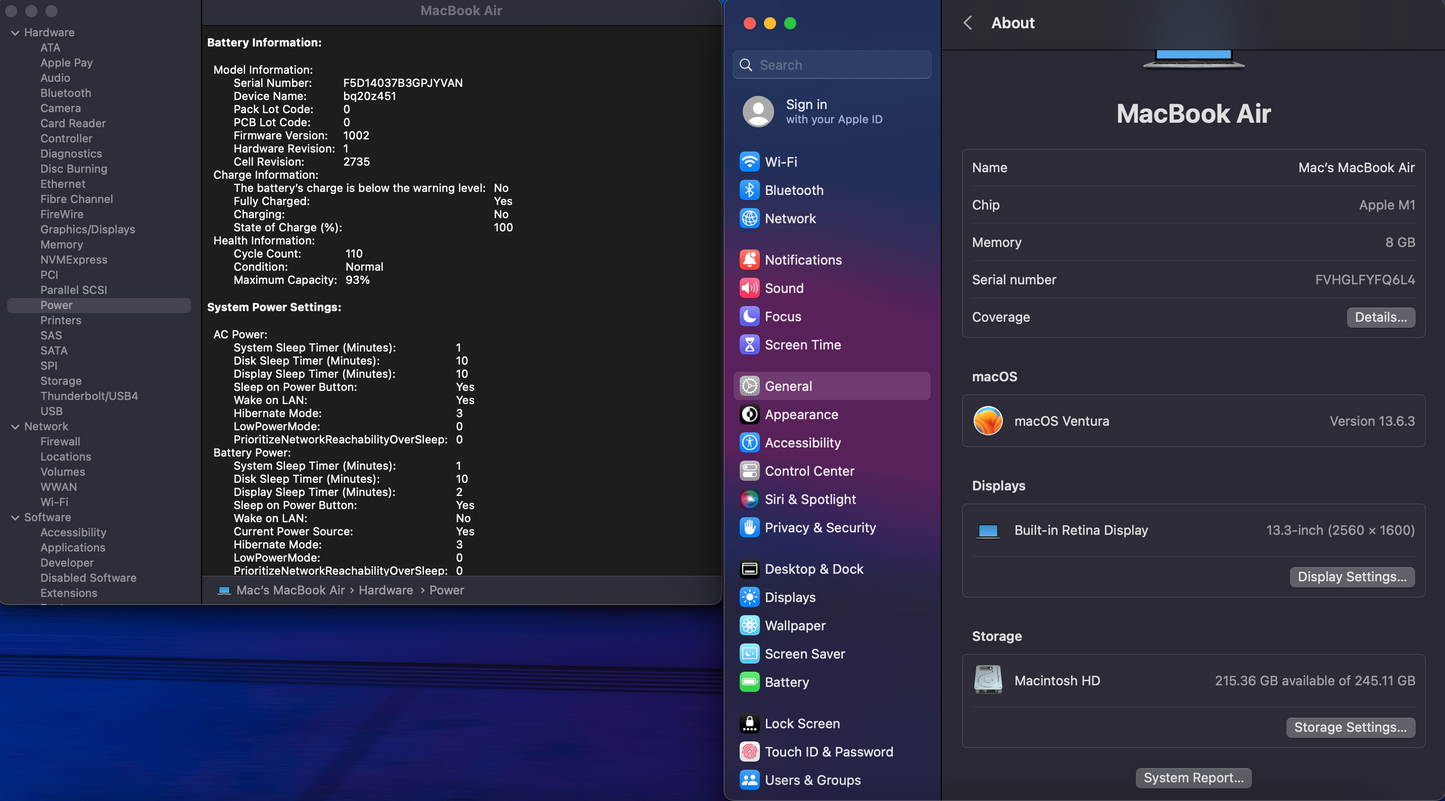Select Memory in Hardware list
The width and height of the screenshot is (1445, 801).
62,245
